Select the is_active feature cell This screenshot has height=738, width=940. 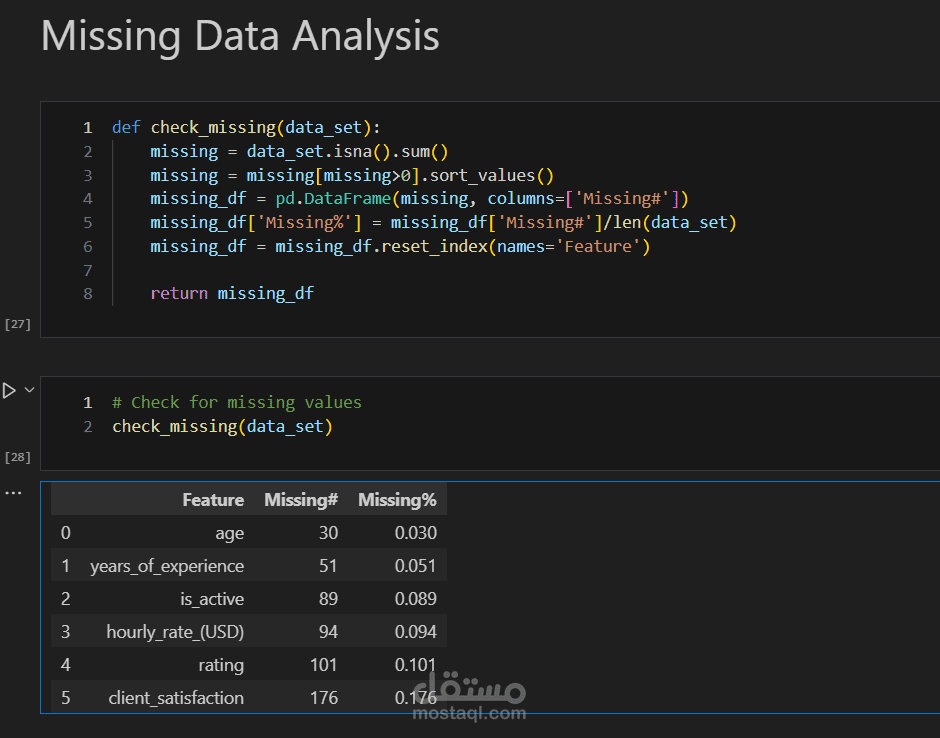212,599
